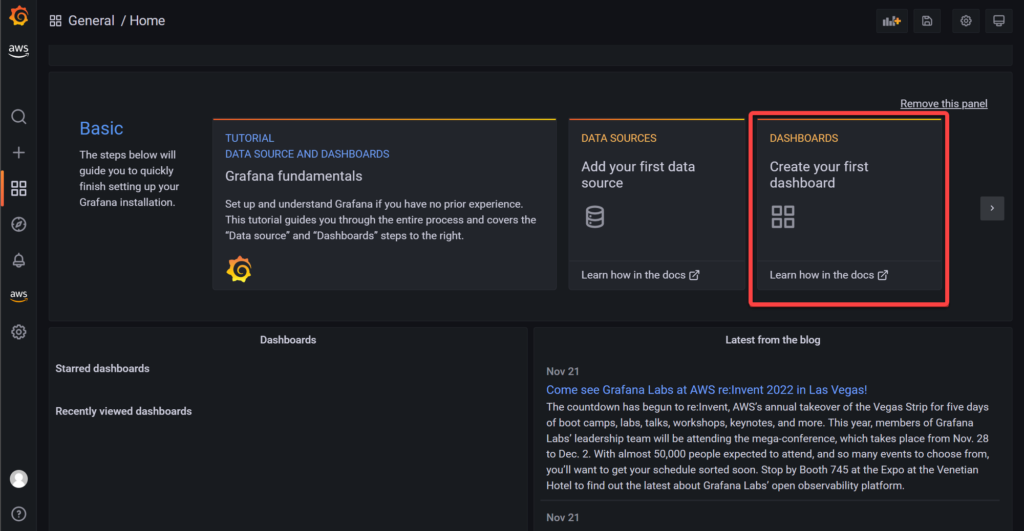This screenshot has height=531, width=1024.
Task: Click the first Nov 21 blog date
Action: pyautogui.click(x=562, y=372)
